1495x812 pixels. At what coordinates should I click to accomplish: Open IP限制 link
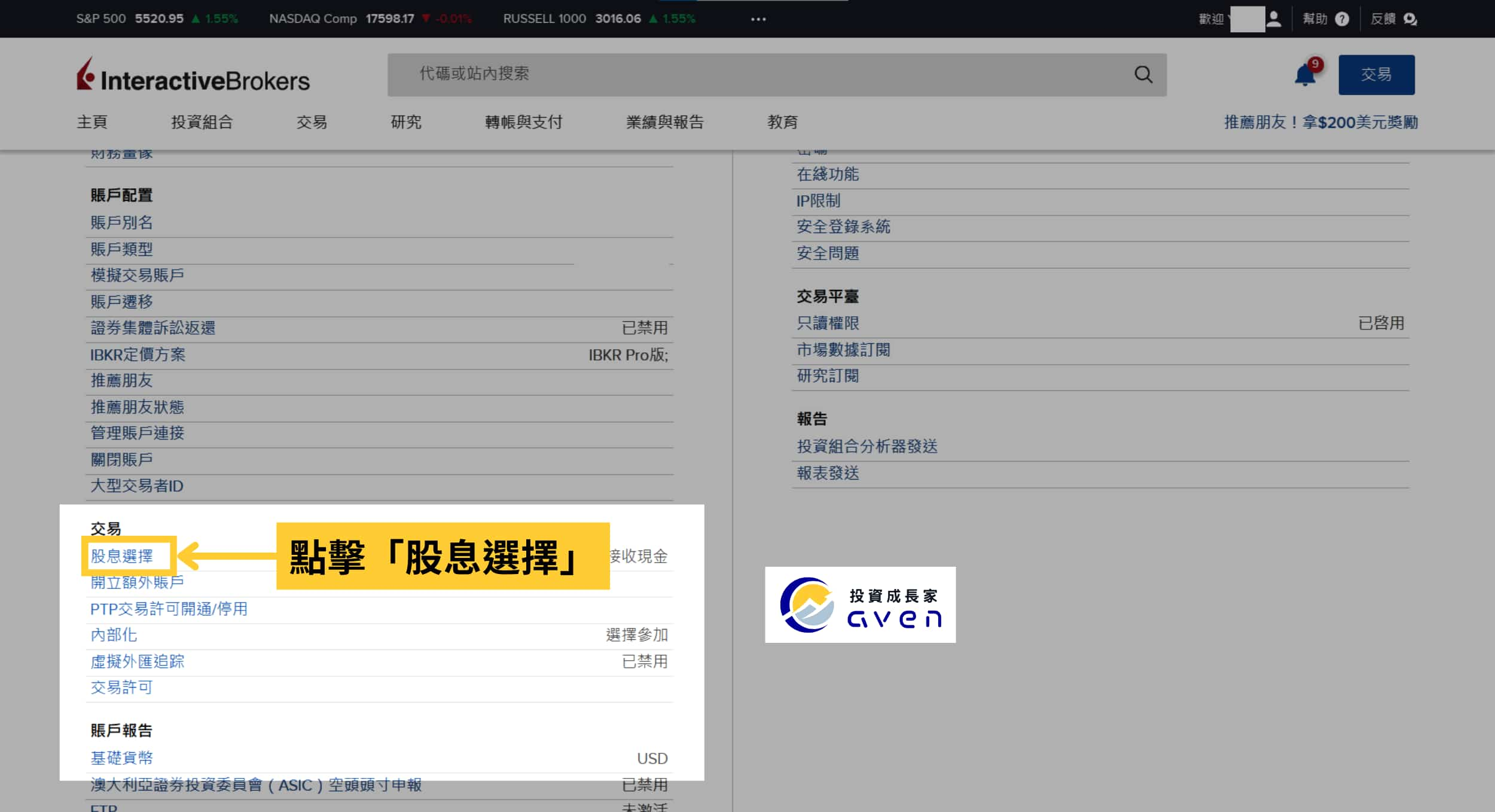(x=818, y=200)
